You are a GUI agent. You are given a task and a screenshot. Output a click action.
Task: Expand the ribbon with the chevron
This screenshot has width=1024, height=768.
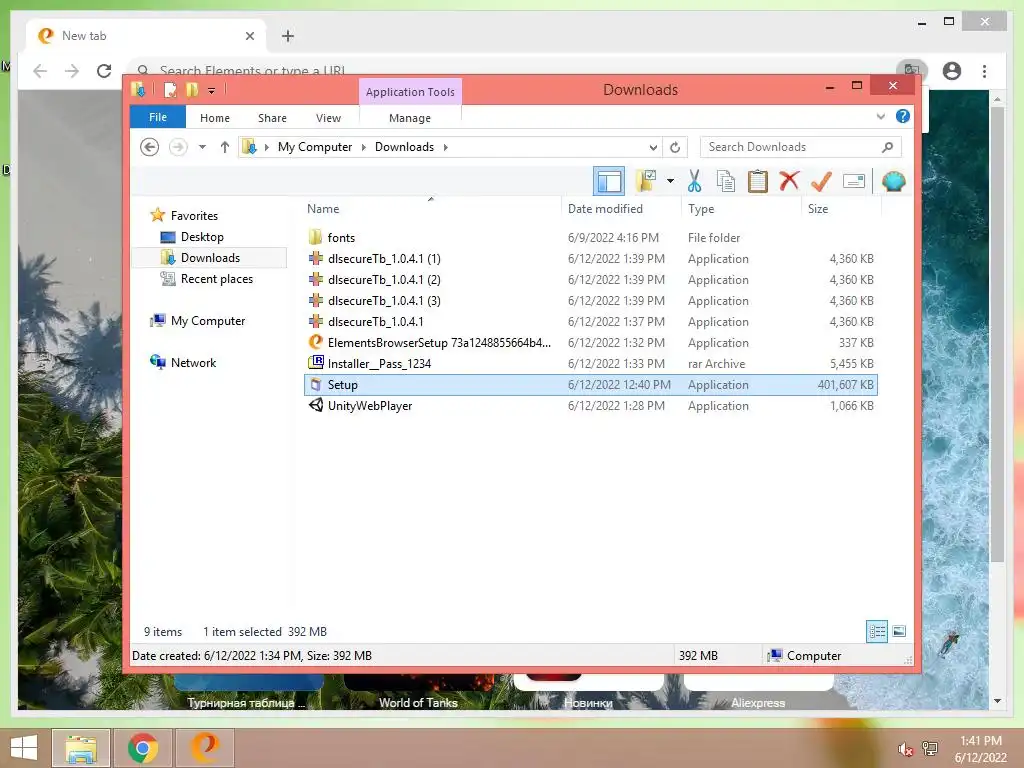[880, 116]
